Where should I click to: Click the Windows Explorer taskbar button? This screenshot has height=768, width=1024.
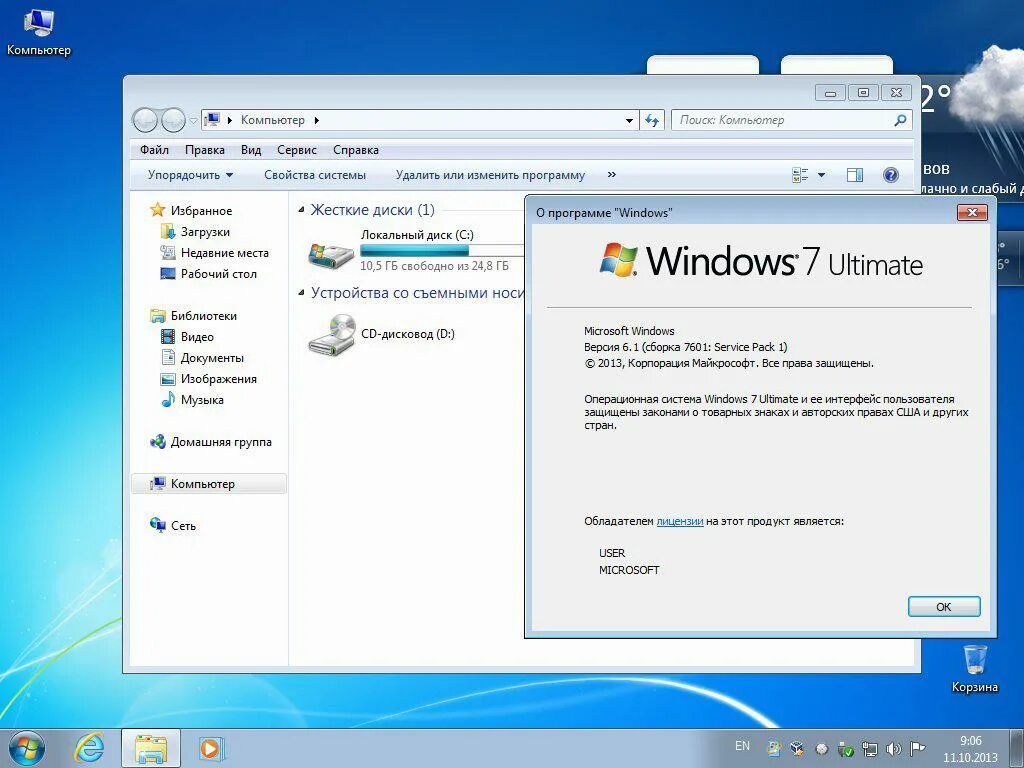pos(151,748)
